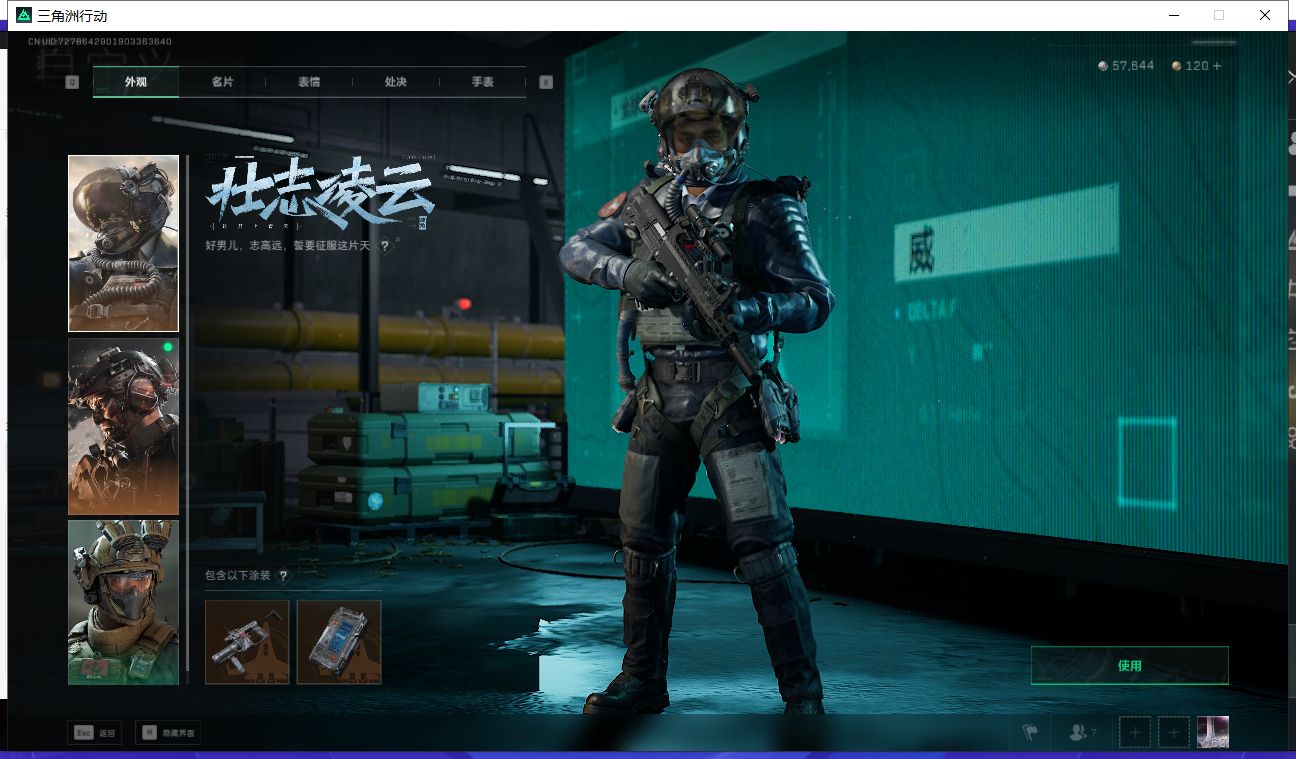
Task: View the included transparent case item
Action: click(x=339, y=642)
